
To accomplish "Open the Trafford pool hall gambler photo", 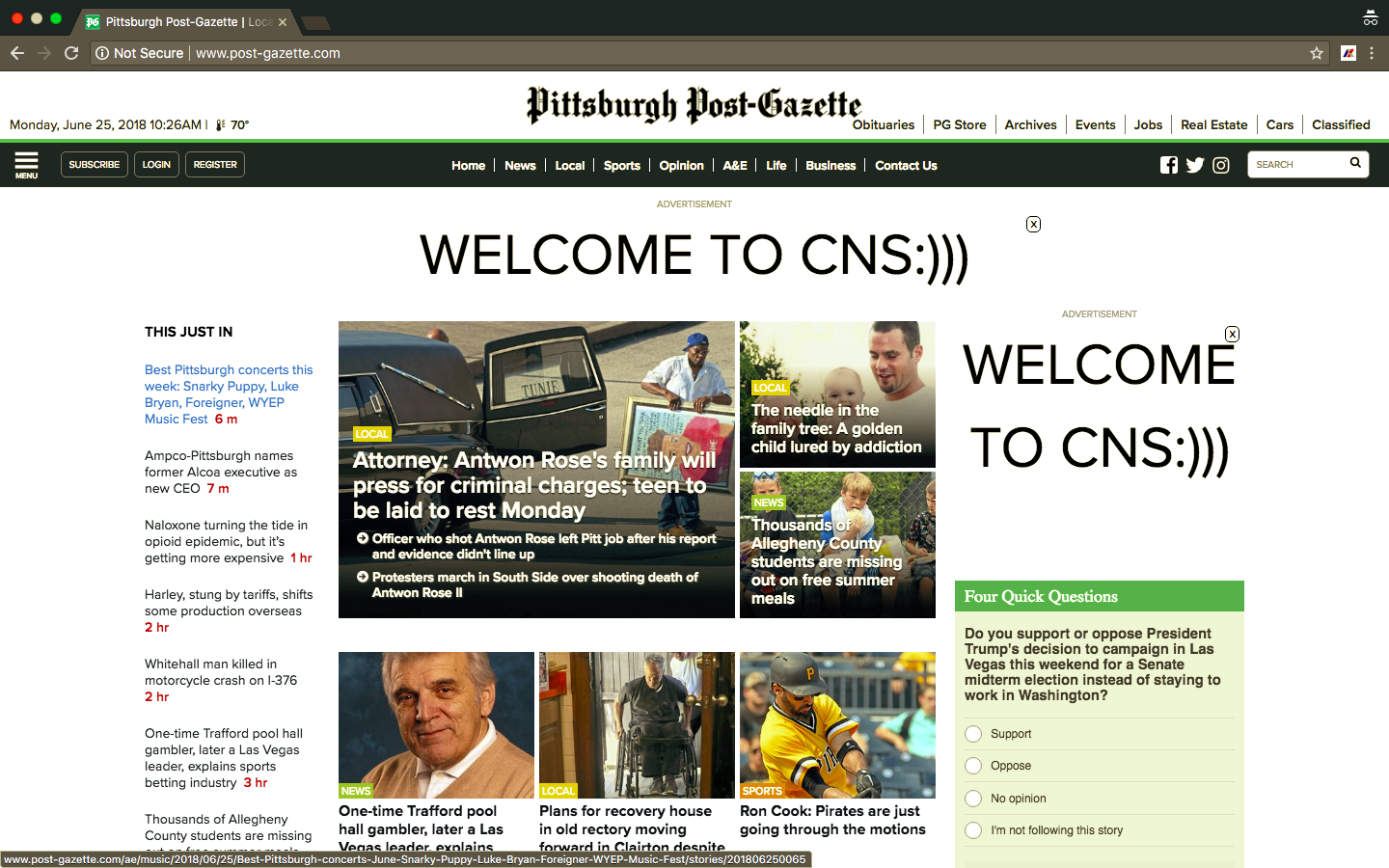I will [x=436, y=725].
